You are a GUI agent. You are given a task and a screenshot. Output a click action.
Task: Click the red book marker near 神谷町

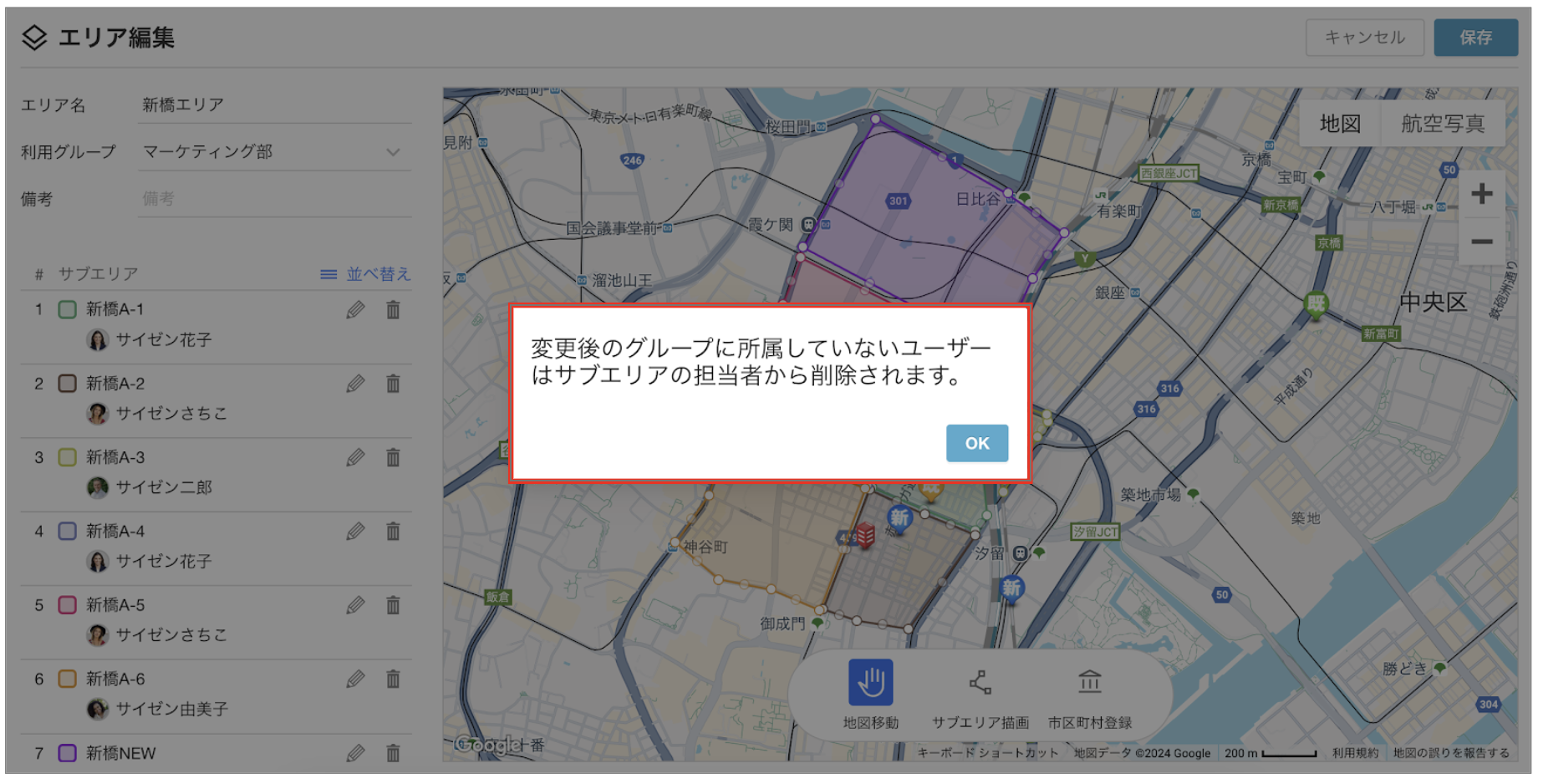coord(865,534)
